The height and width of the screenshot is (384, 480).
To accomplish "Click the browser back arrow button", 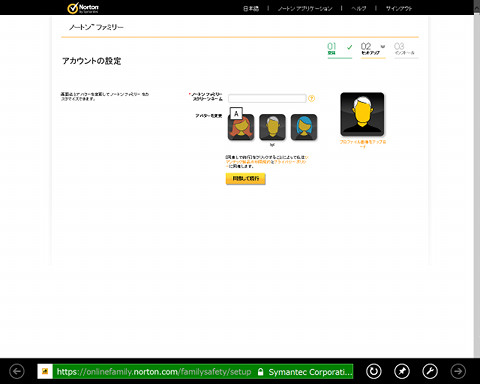I will 17,371.
